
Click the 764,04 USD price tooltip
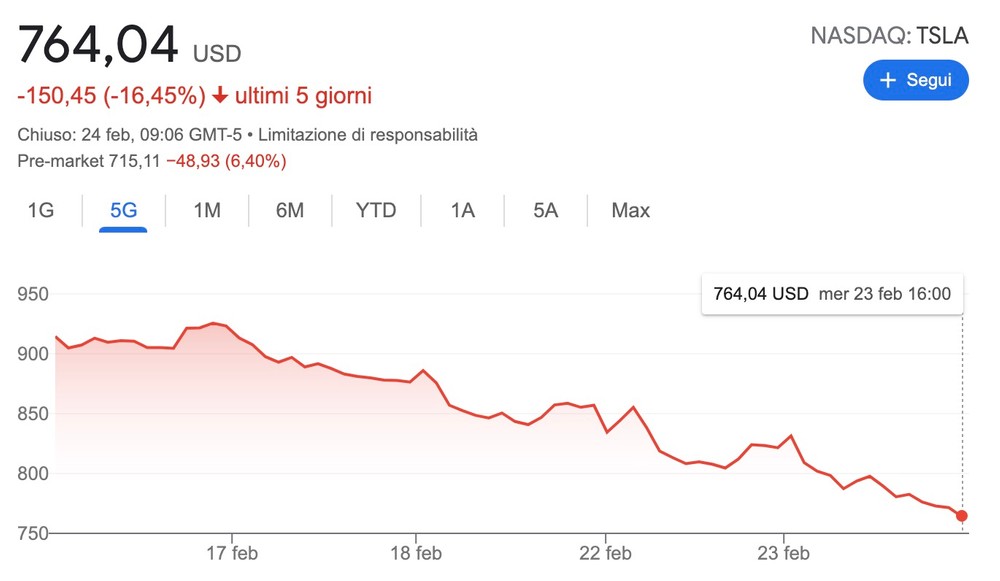pyautogui.click(x=832, y=294)
